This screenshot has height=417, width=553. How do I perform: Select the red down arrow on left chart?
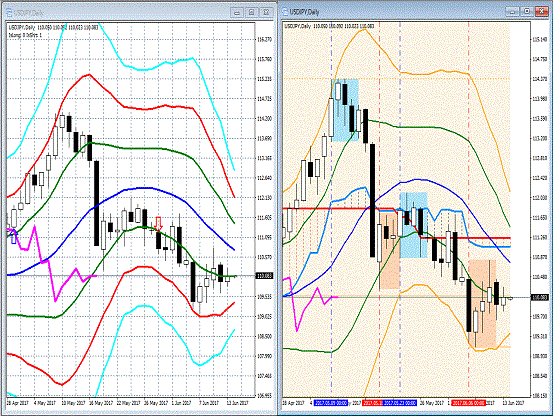(x=158, y=223)
